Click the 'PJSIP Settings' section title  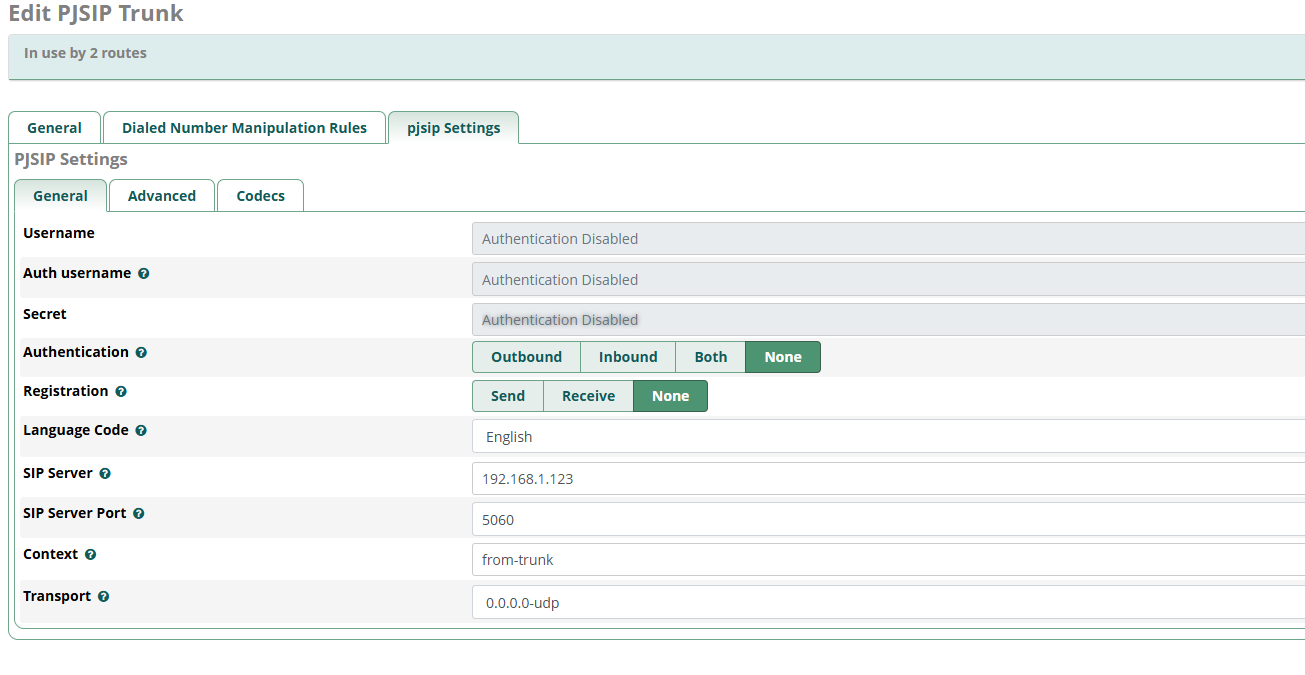click(x=71, y=159)
